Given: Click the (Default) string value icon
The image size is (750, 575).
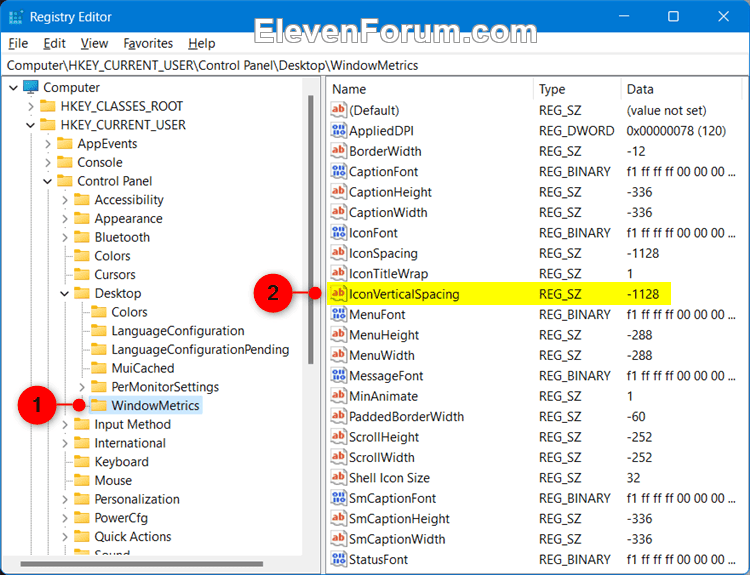Looking at the screenshot, I should [x=338, y=110].
